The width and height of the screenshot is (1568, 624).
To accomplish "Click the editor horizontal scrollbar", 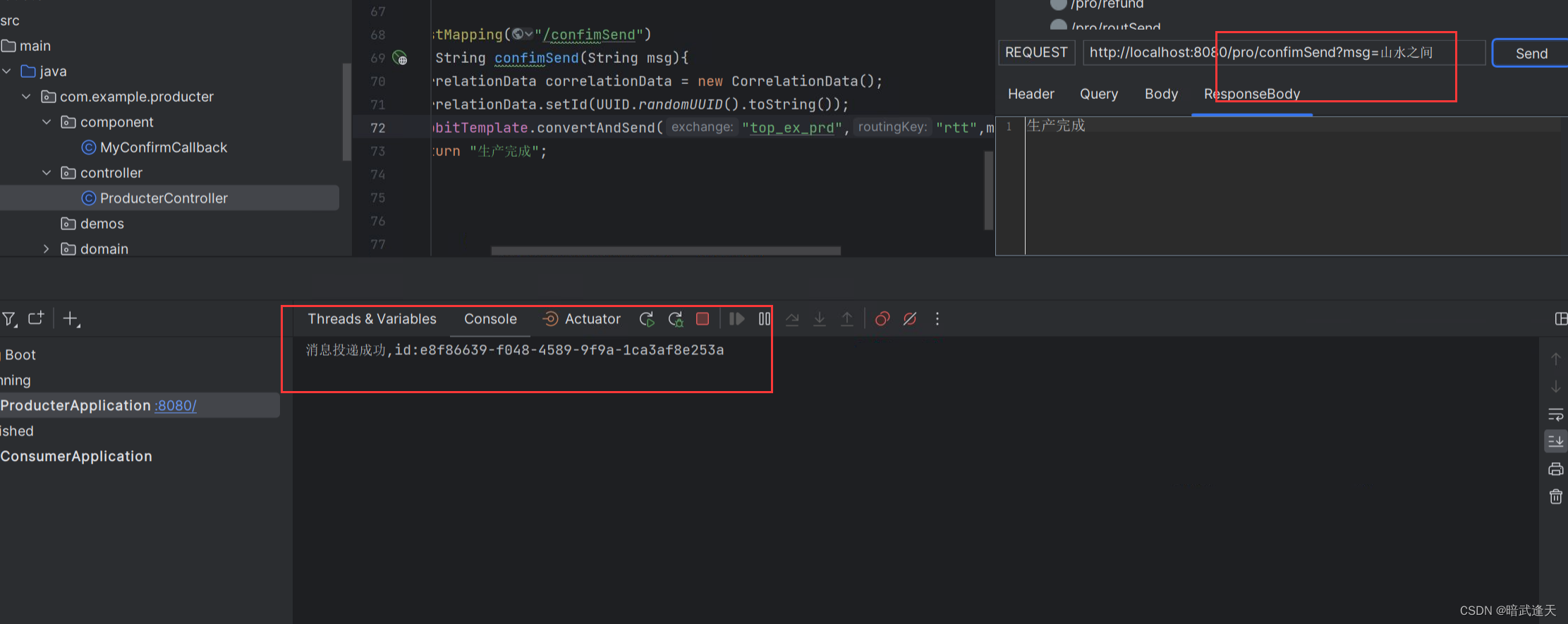I will point(665,251).
